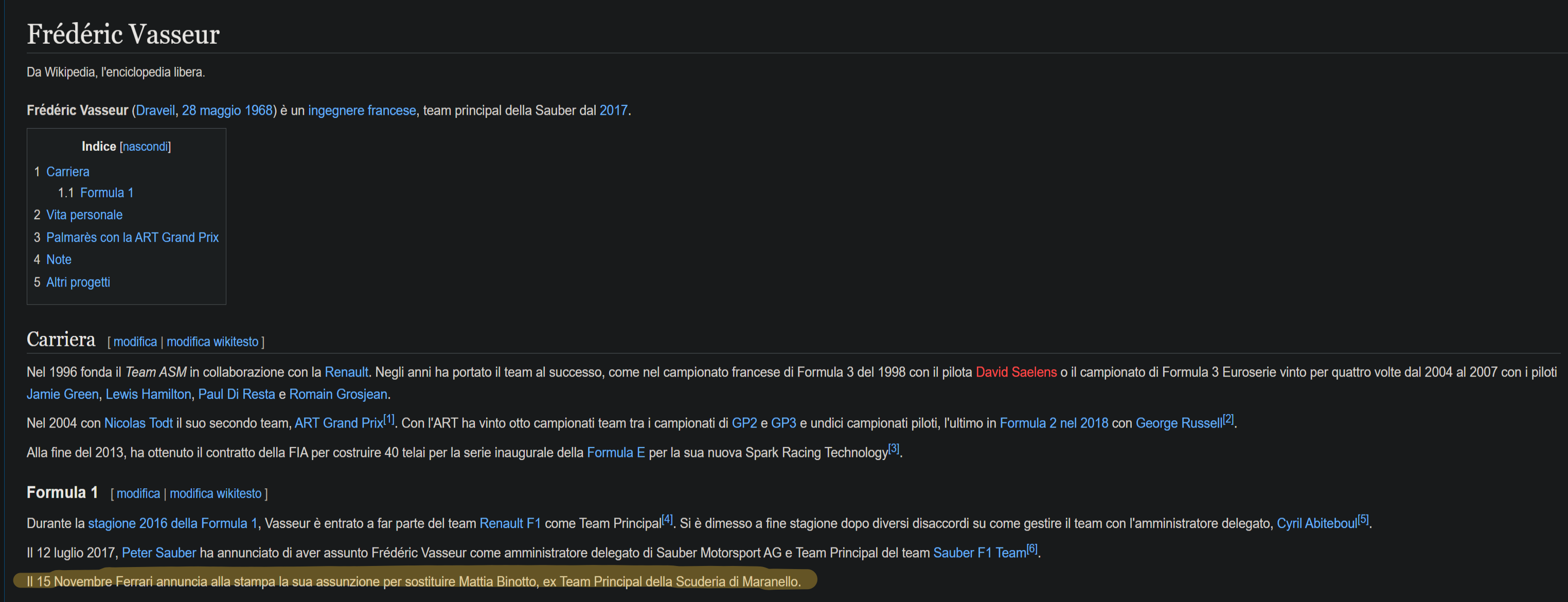The width and height of the screenshot is (1568, 602).
Task: Open the Jamie Green link
Action: coord(63,394)
